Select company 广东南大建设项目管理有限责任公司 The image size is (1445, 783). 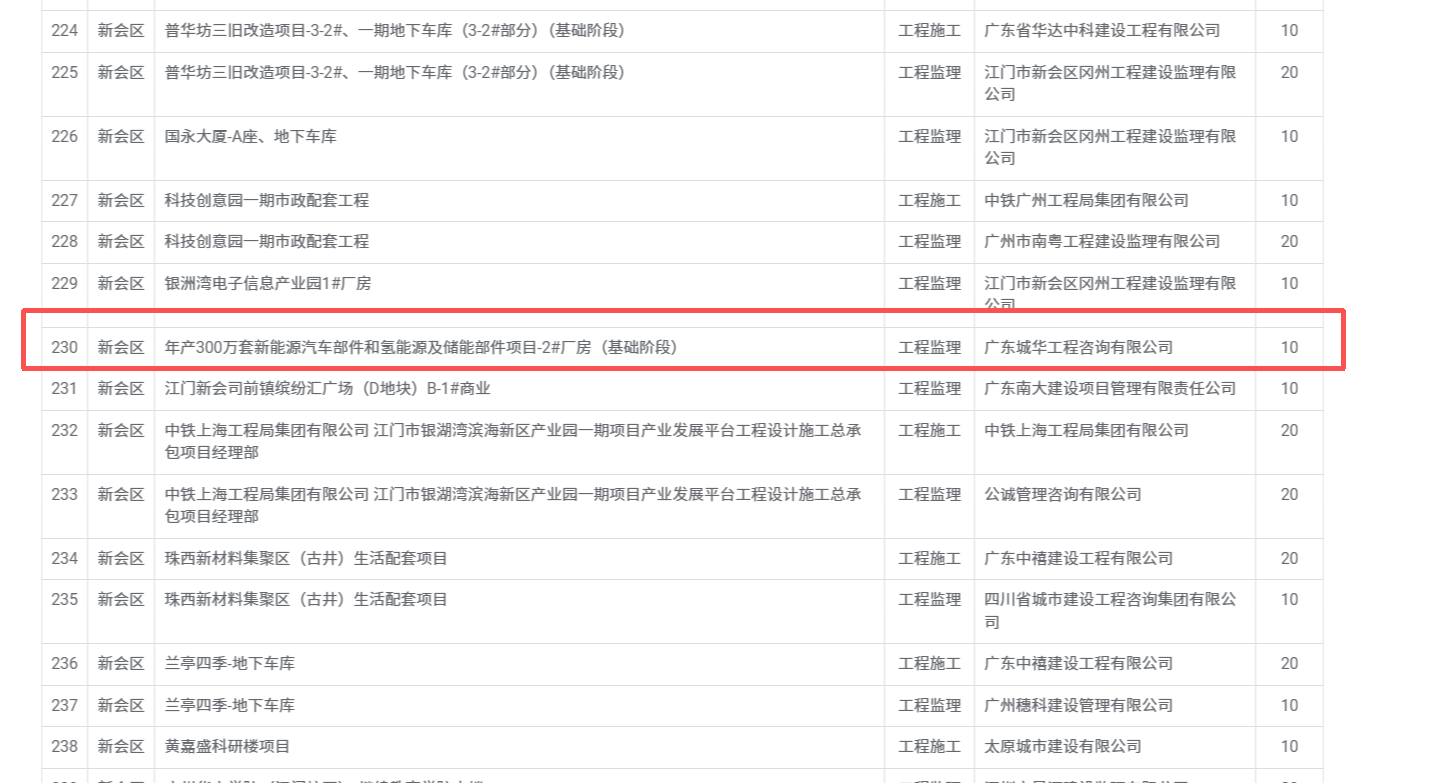[1110, 388]
